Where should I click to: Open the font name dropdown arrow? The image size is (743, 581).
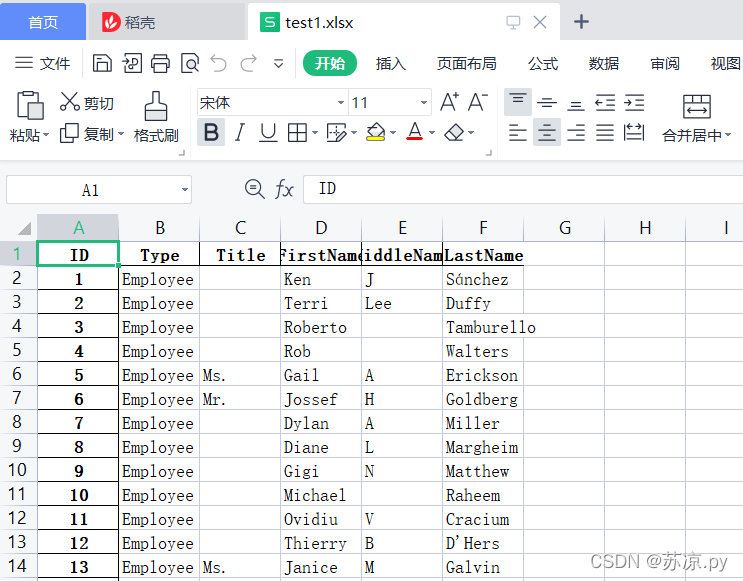tap(340, 102)
